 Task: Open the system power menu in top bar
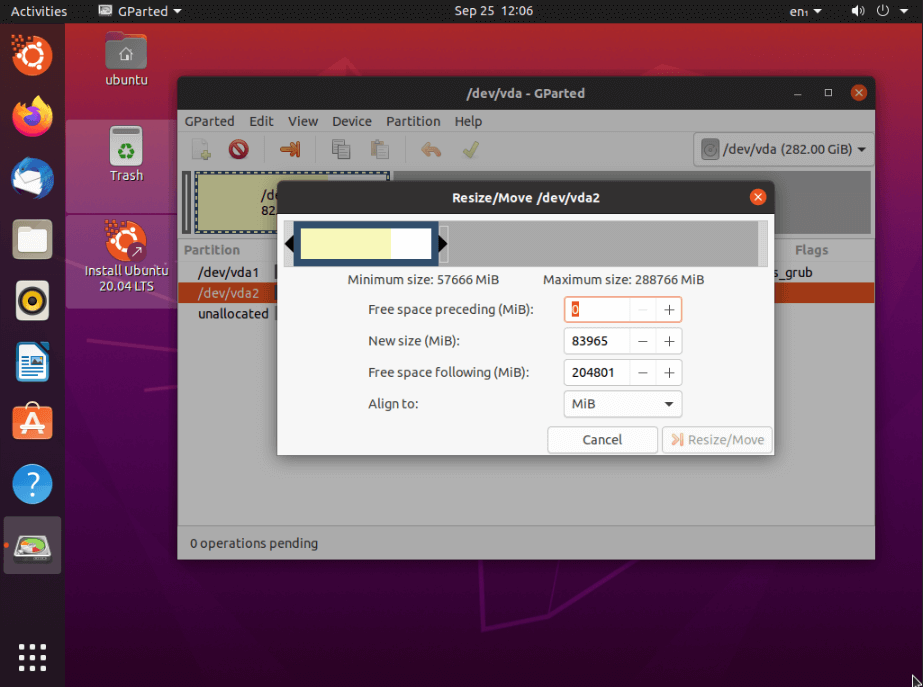click(x=882, y=11)
